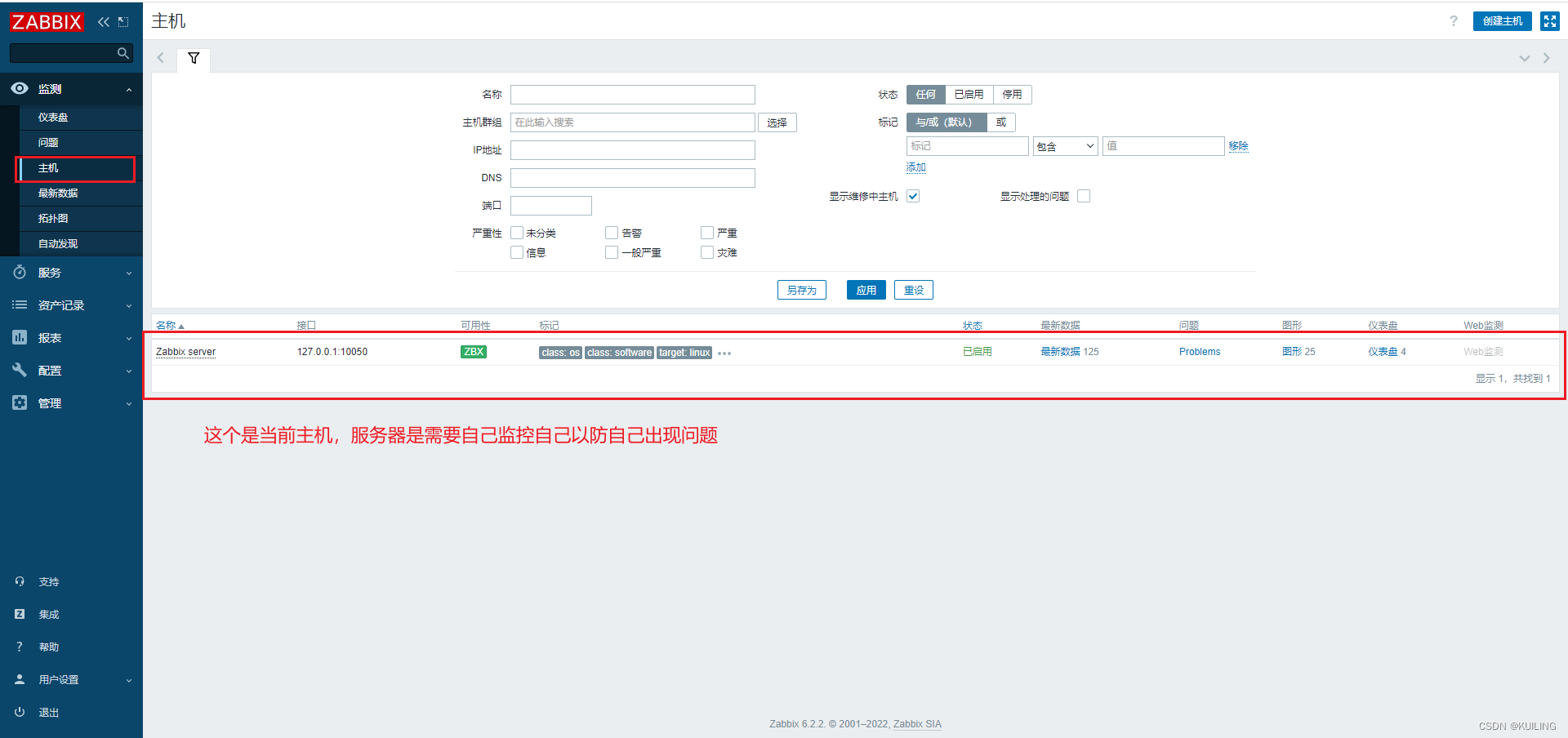Select 停用 status option
Viewport: 1568px width, 738px height.
coord(1013,95)
